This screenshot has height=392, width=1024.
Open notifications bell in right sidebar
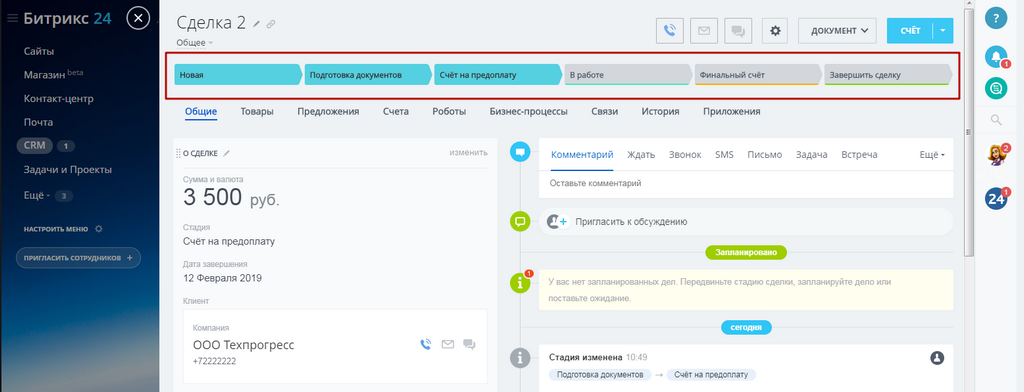996,57
